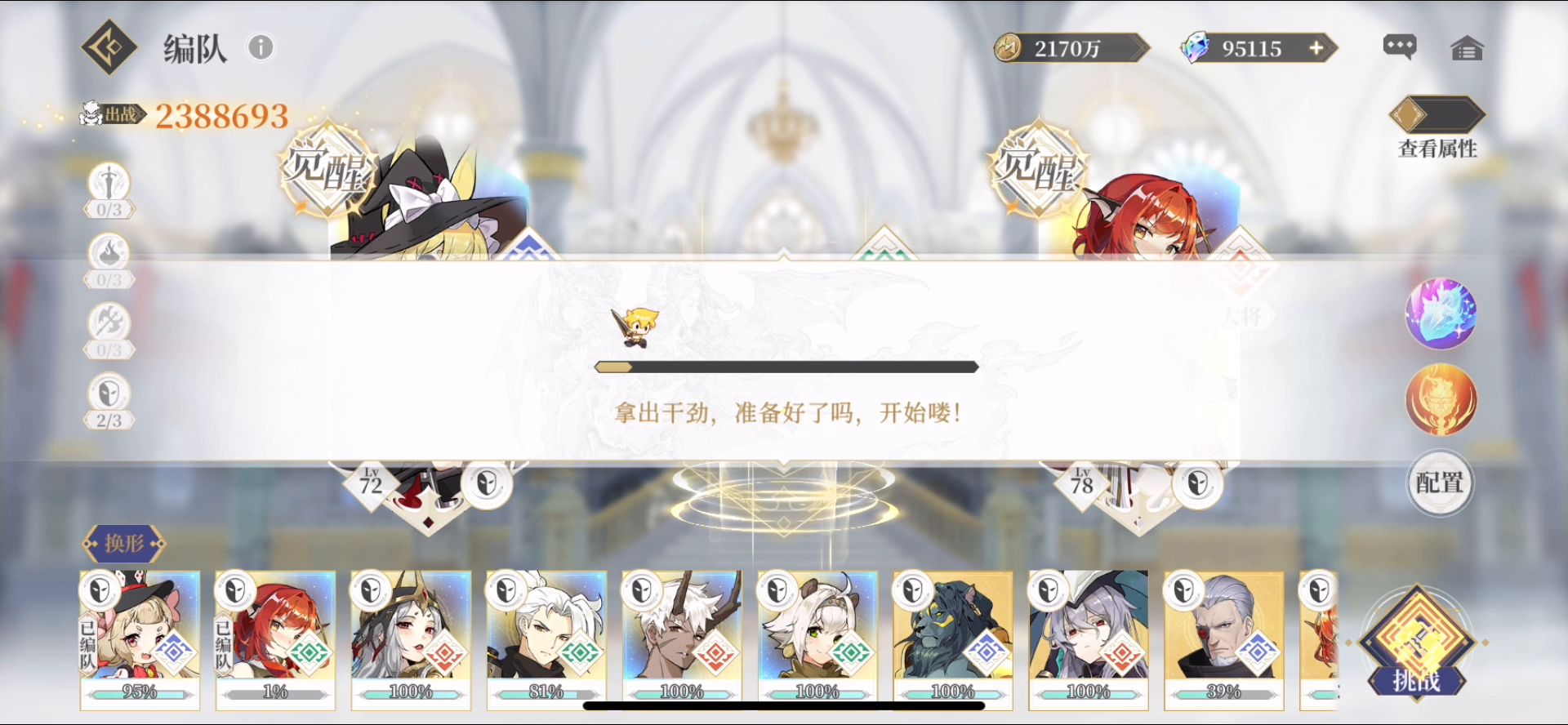1568x725 pixels.
Task: Select white-haired hero card at 81%
Action: pyautogui.click(x=546, y=639)
